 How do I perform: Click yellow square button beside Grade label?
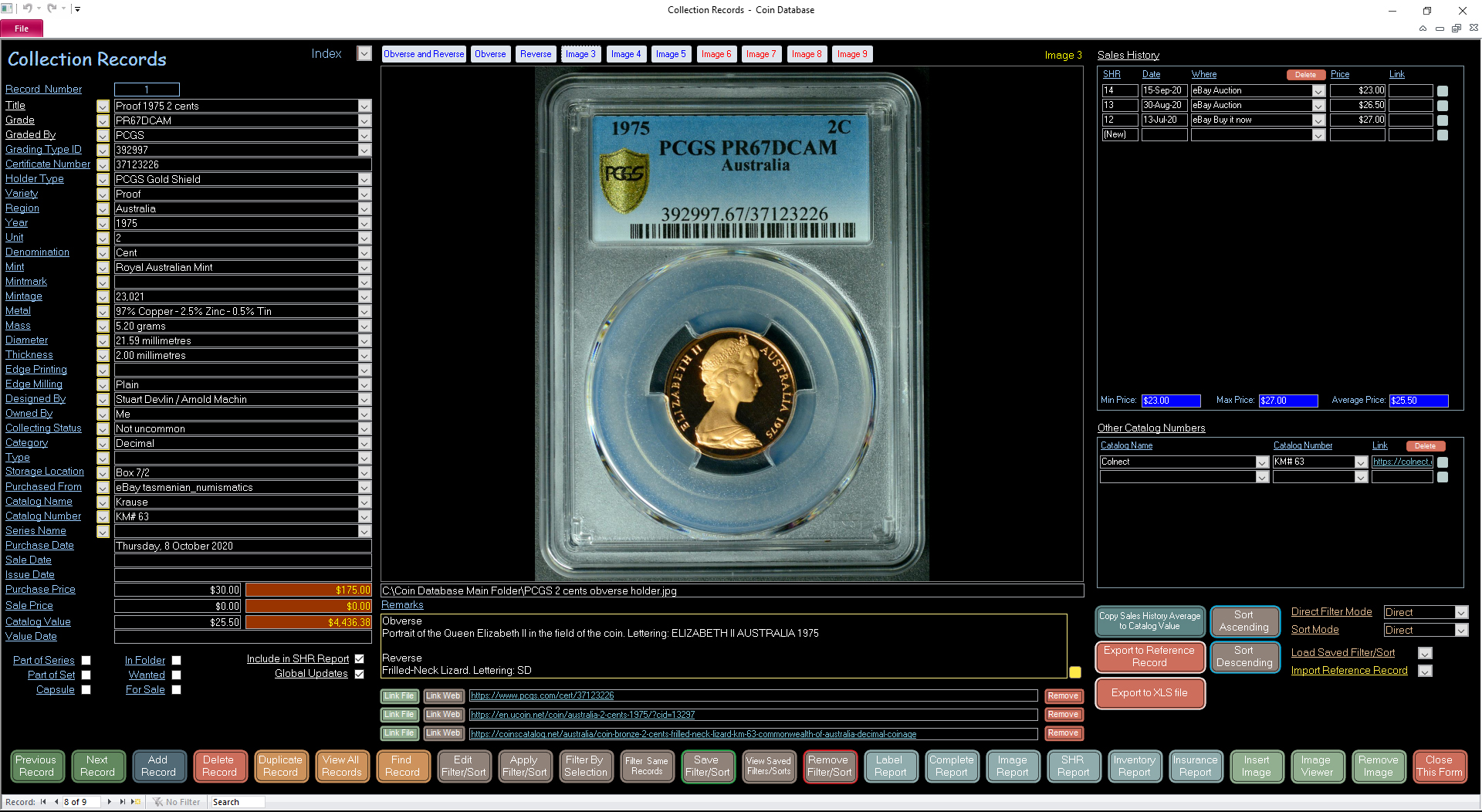[x=103, y=120]
